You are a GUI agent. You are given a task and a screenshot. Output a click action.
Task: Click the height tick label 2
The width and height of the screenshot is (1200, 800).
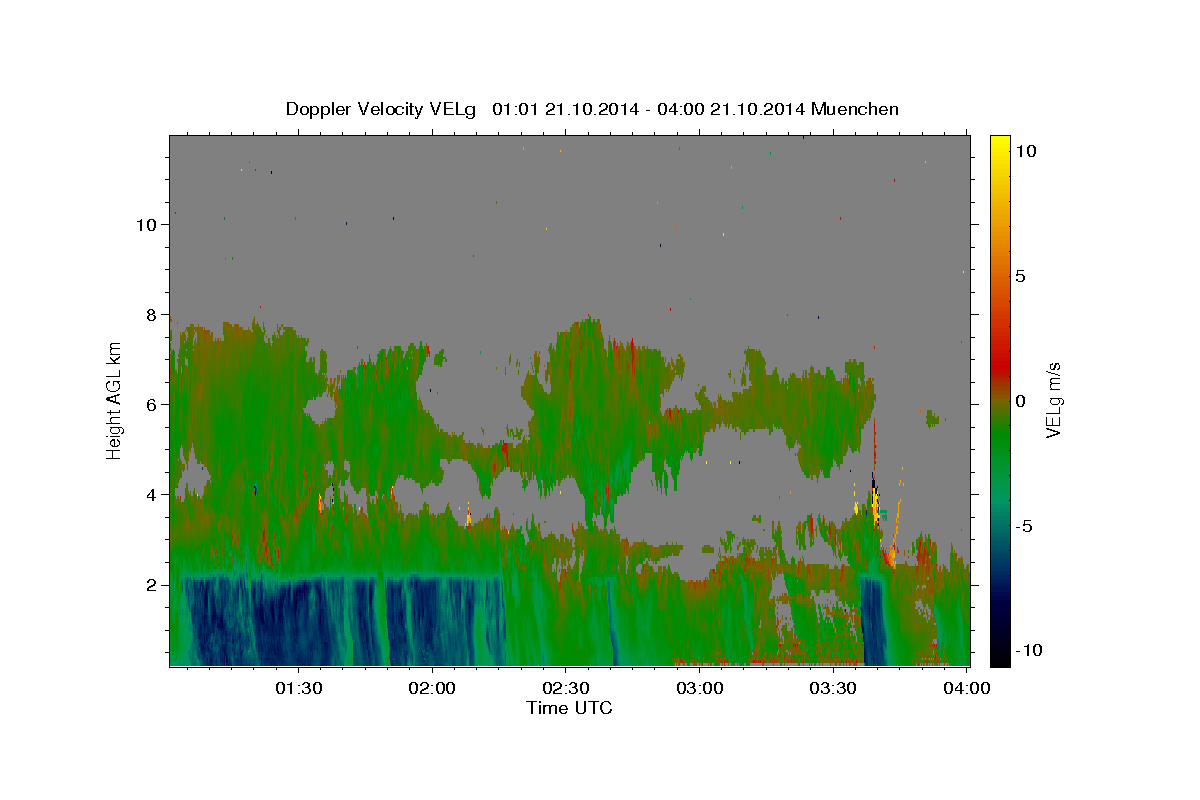point(152,585)
